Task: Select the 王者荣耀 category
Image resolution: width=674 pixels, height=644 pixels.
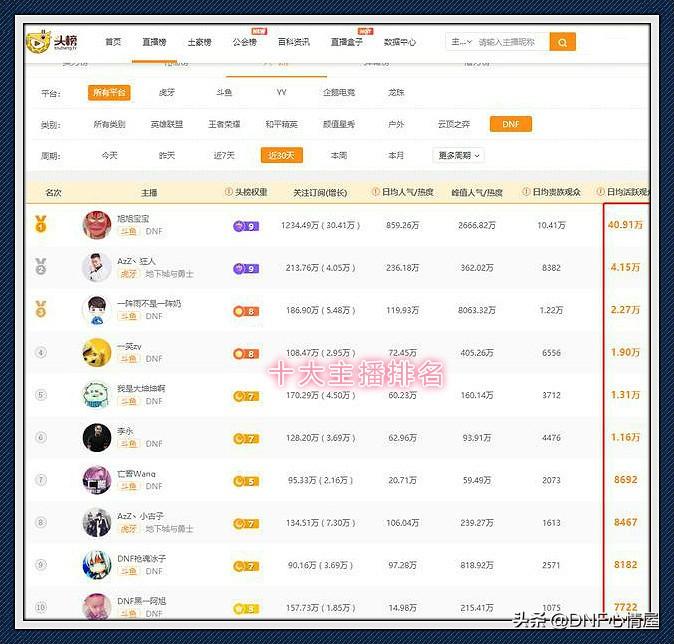Action: pos(224,124)
